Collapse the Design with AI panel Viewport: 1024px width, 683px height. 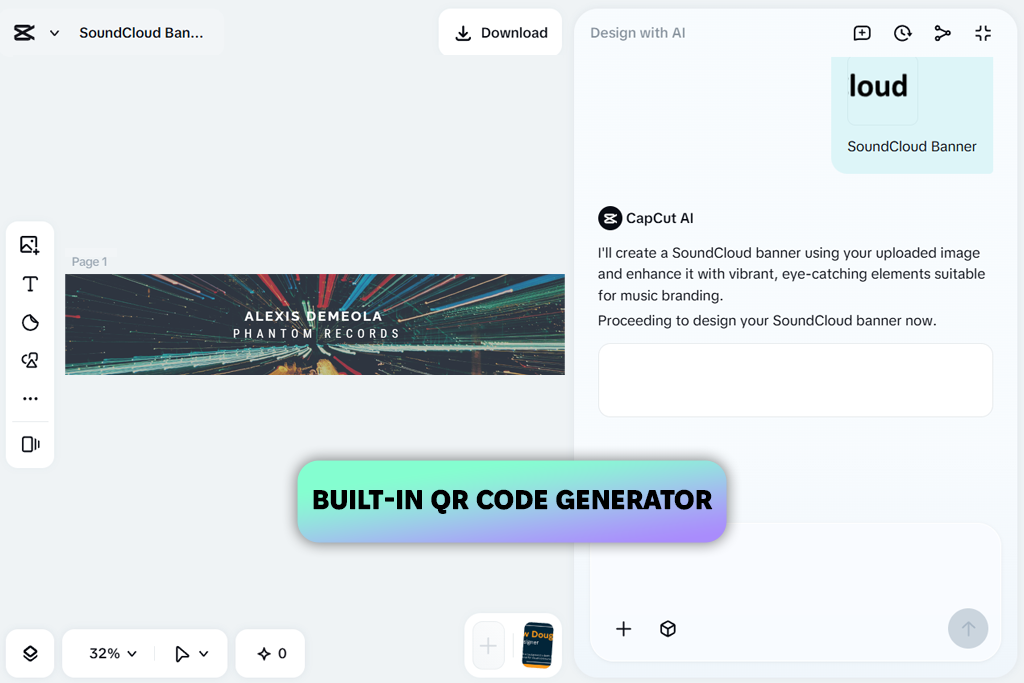(x=983, y=33)
